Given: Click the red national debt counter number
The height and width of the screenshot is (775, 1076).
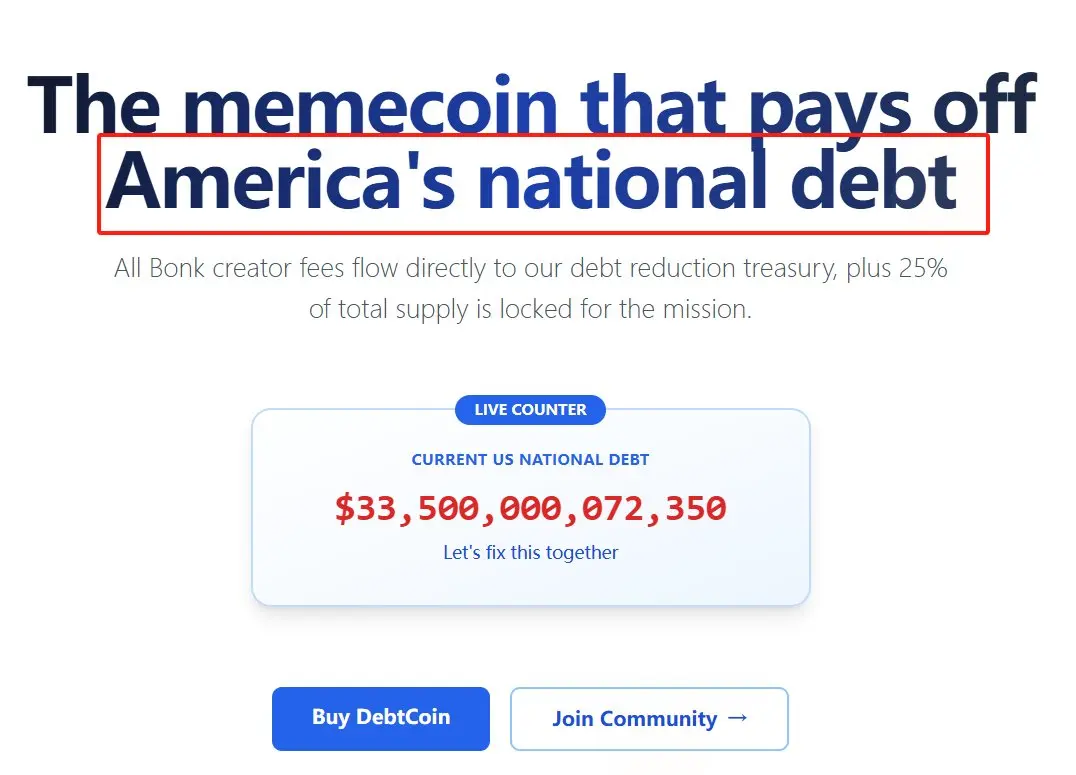Looking at the screenshot, I should pos(530,509).
